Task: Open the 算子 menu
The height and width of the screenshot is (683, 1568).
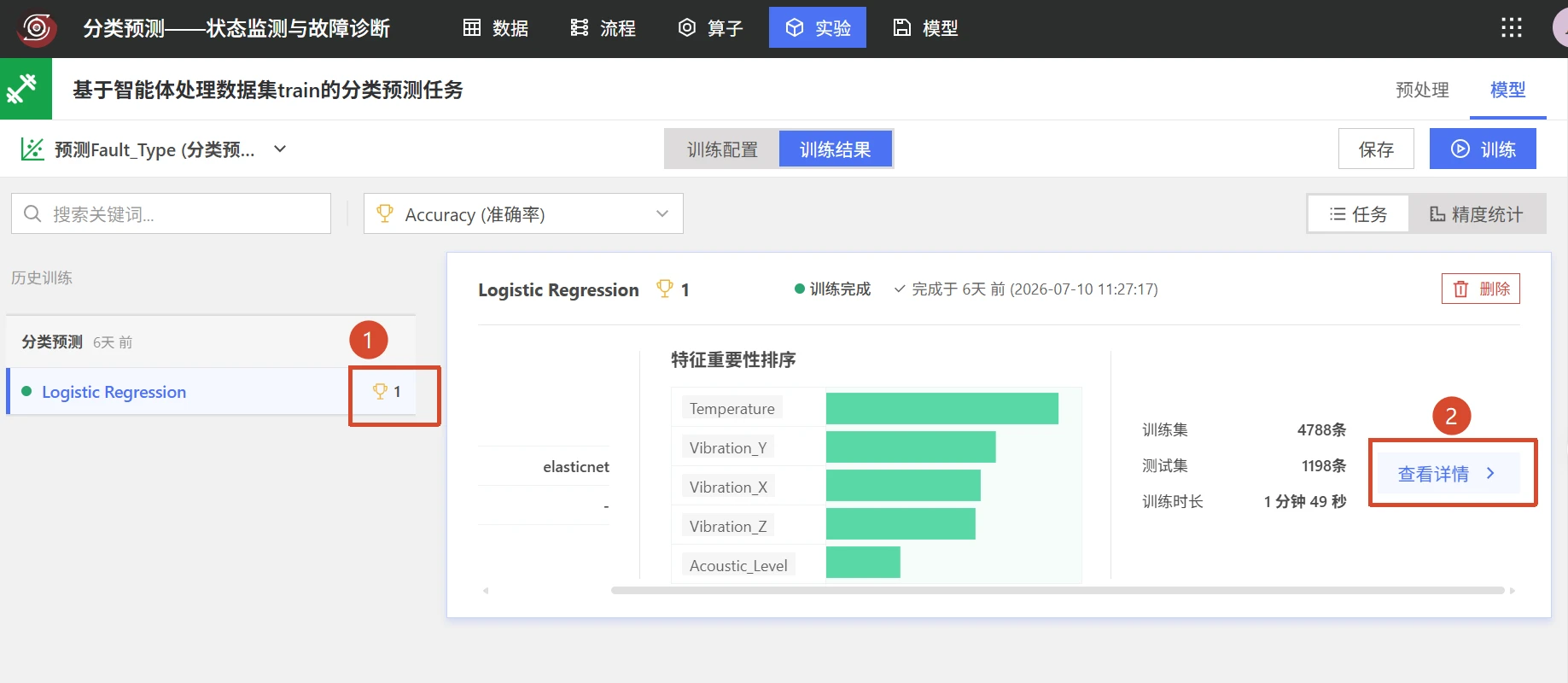Action: (x=710, y=28)
